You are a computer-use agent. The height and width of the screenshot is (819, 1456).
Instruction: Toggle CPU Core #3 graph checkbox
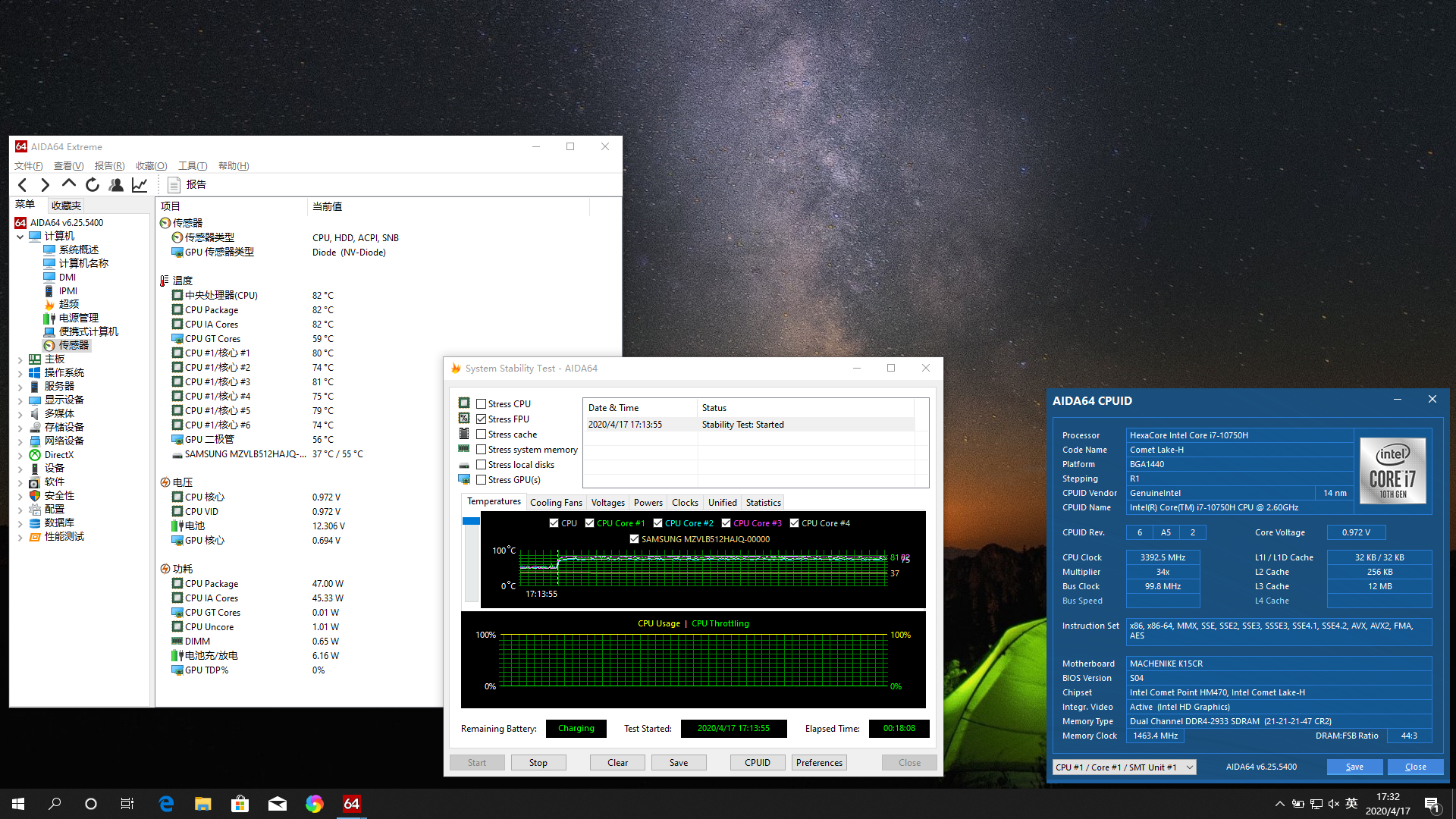point(726,522)
